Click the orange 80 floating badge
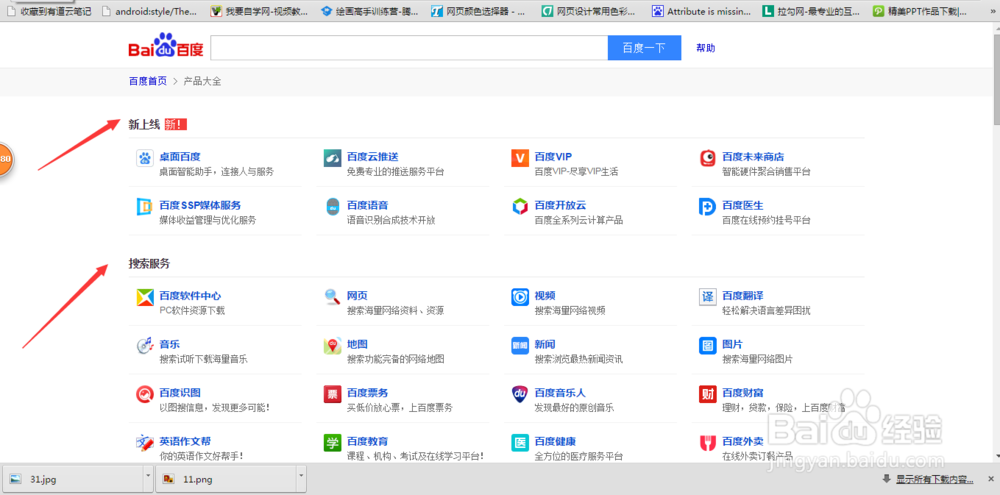 pyautogui.click(x=4, y=159)
